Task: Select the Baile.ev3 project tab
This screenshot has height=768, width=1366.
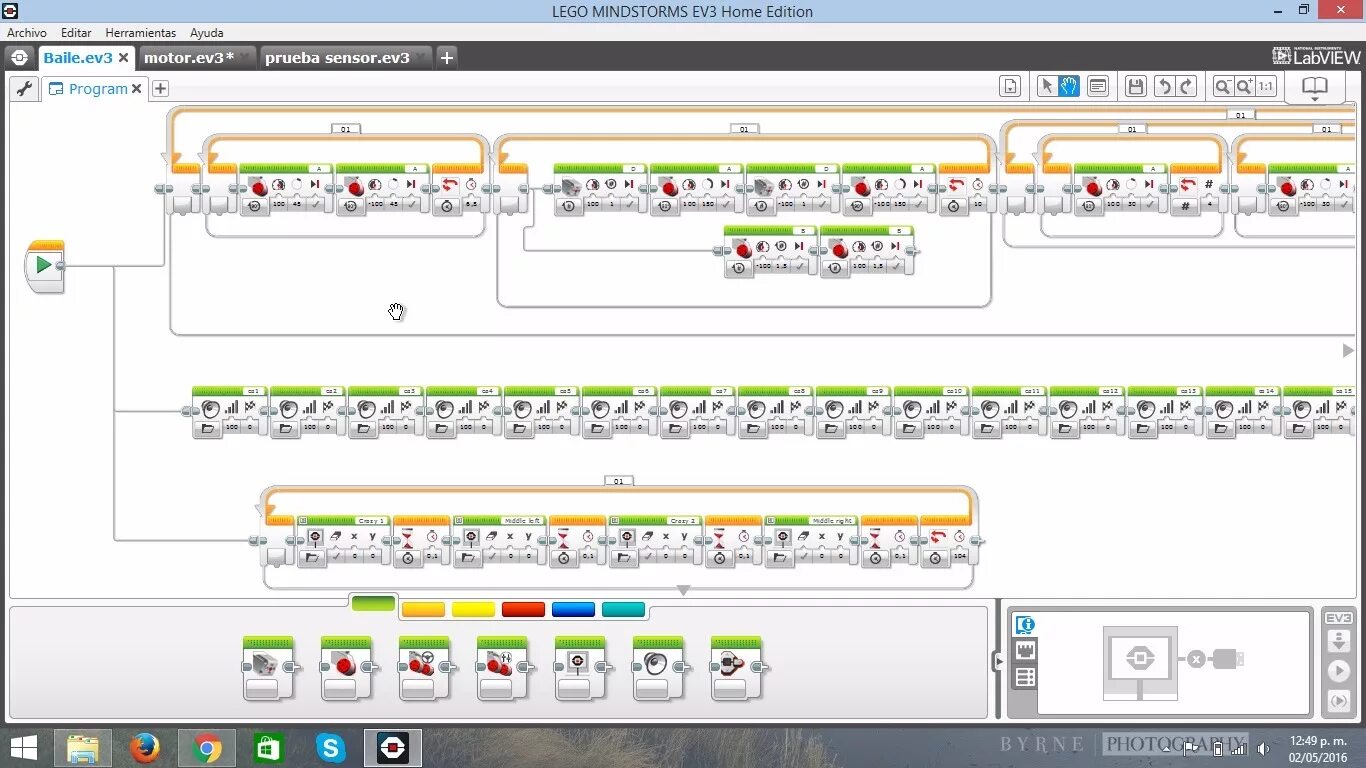Action: (x=78, y=57)
